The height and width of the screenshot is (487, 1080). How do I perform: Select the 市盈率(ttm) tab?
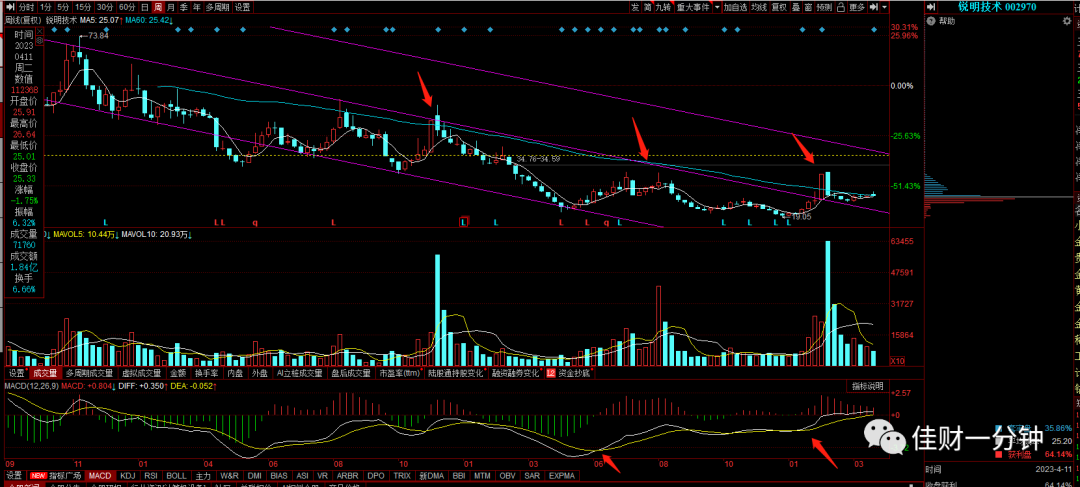(399, 373)
